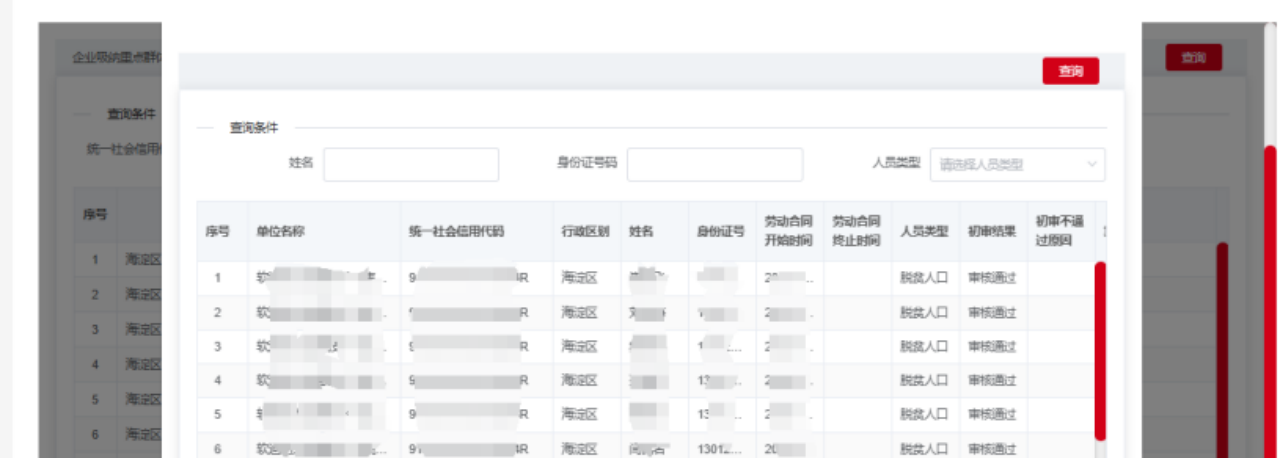Open the 人员类型 dropdown selector
1280x458 pixels.
point(1010,165)
